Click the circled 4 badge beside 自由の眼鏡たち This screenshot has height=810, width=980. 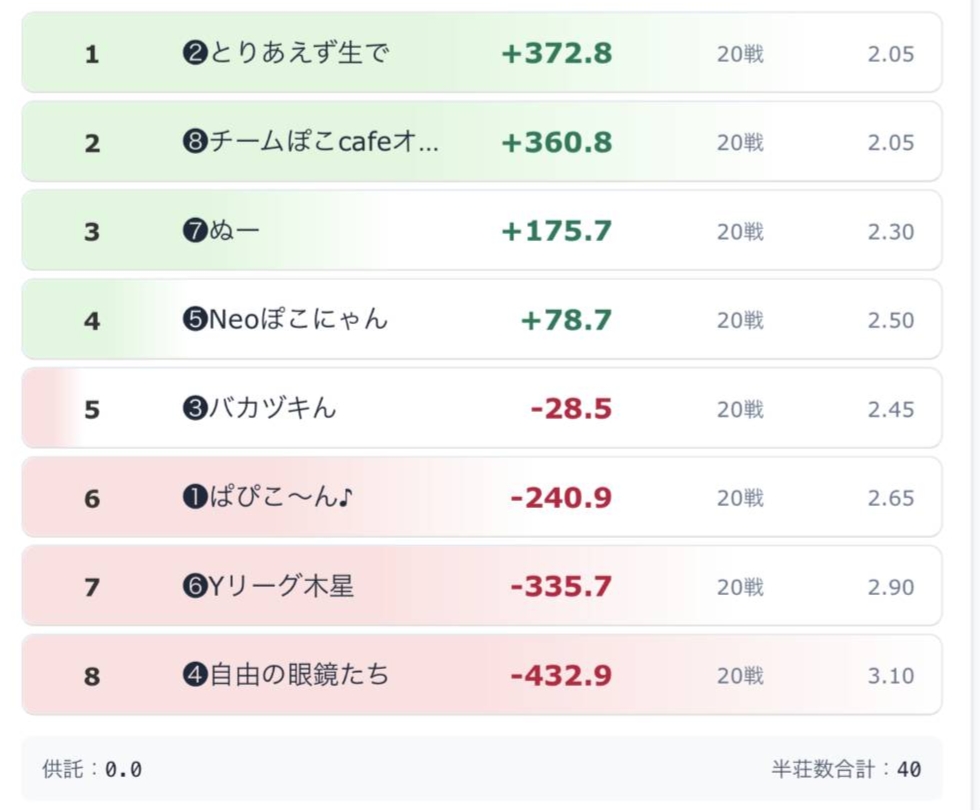click(194, 676)
